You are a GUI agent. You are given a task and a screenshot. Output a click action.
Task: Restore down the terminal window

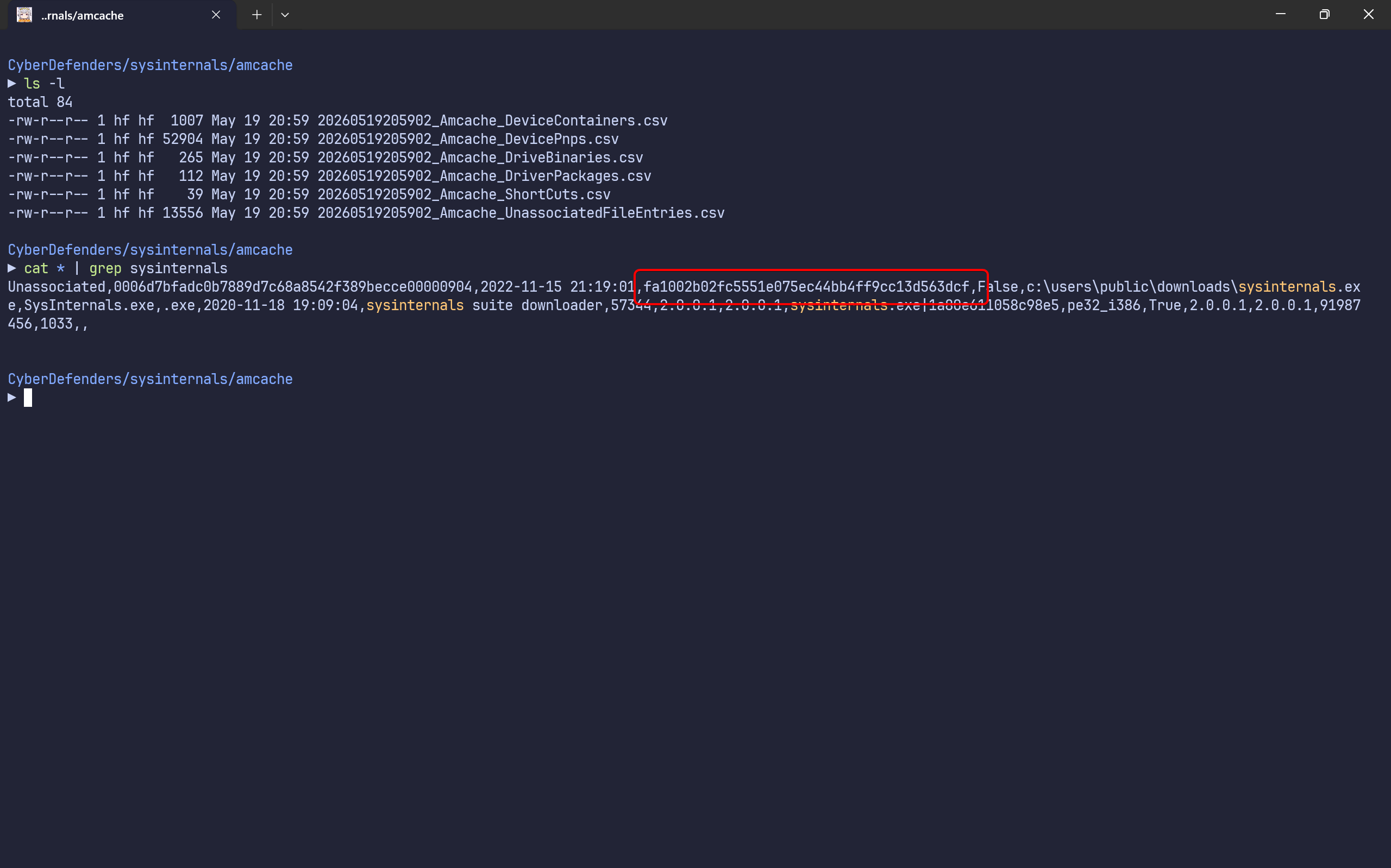1324,14
